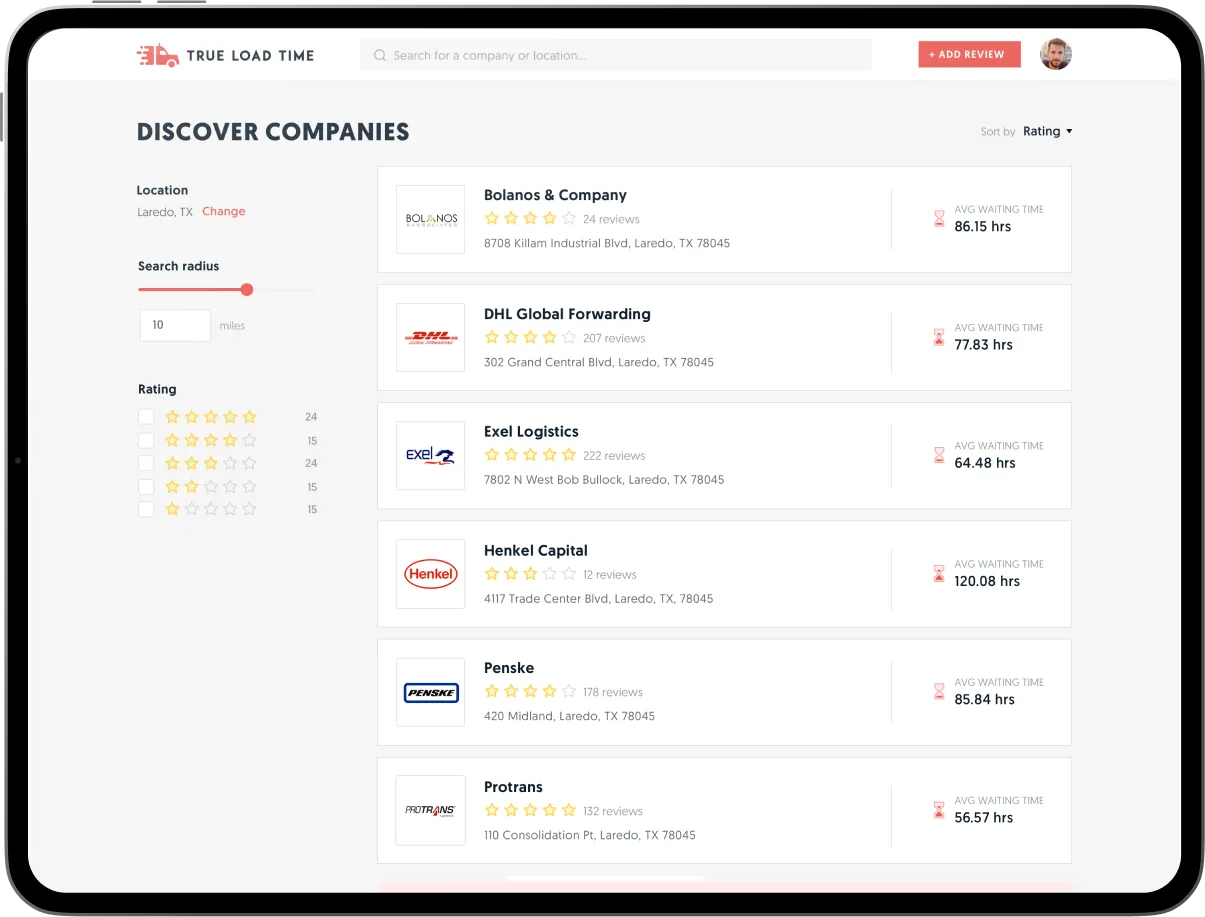Click address 420 Midland, Laredo

click(x=569, y=716)
